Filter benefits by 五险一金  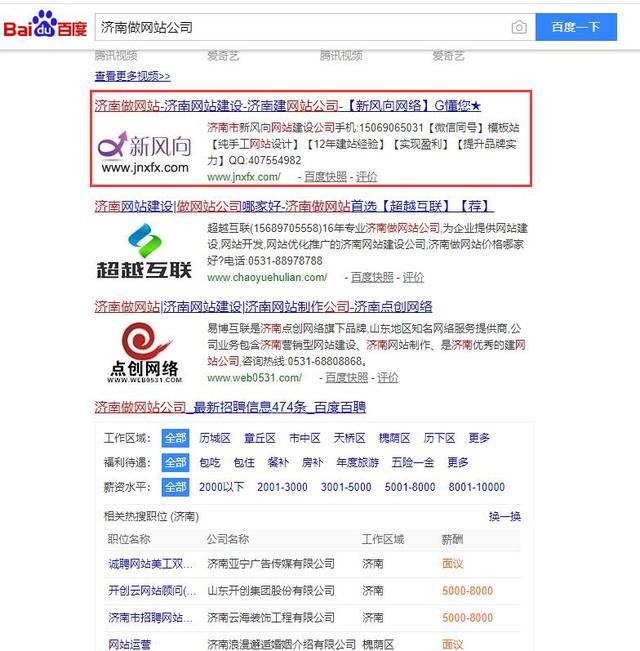413,463
